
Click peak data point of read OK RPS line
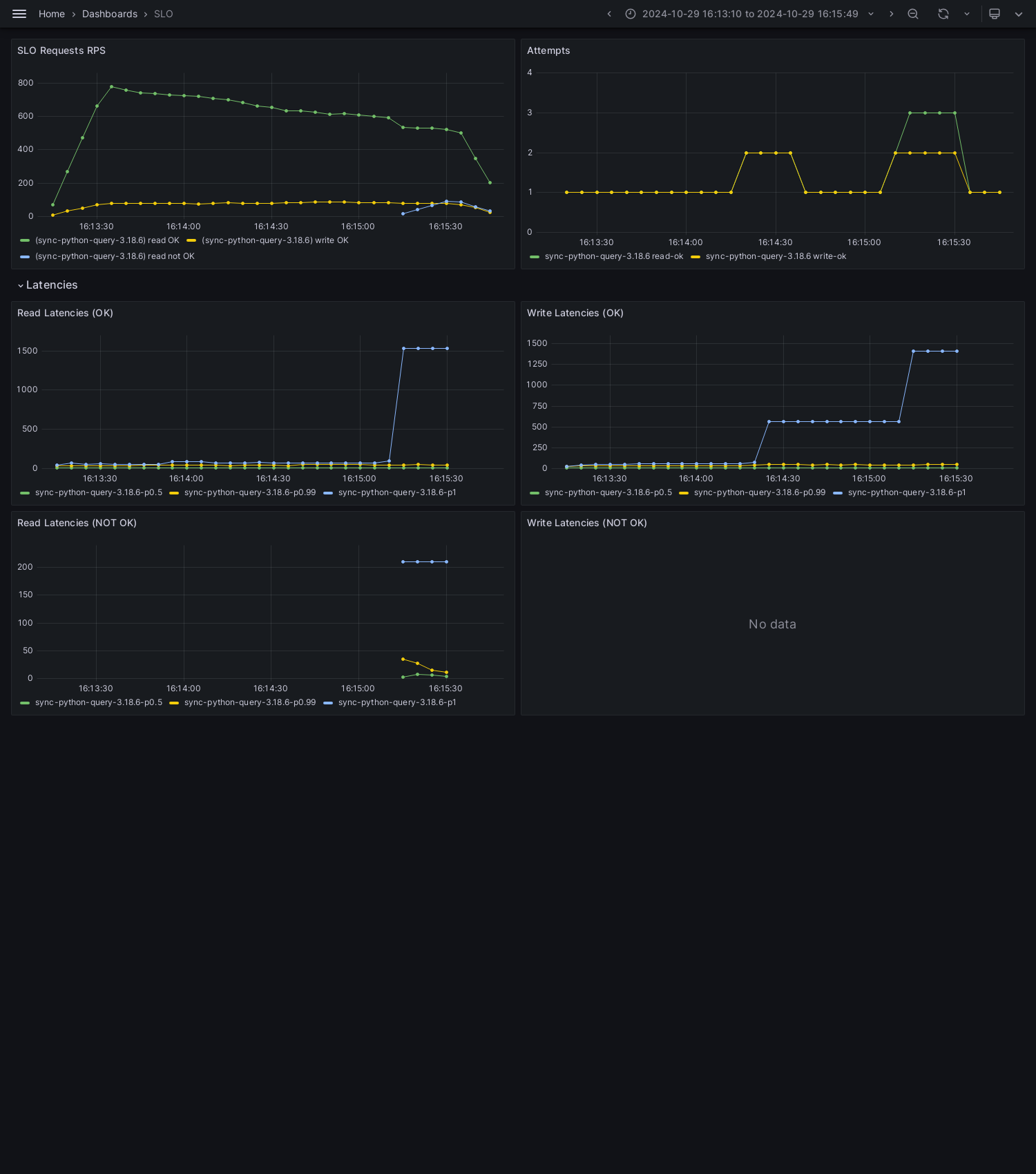click(111, 86)
